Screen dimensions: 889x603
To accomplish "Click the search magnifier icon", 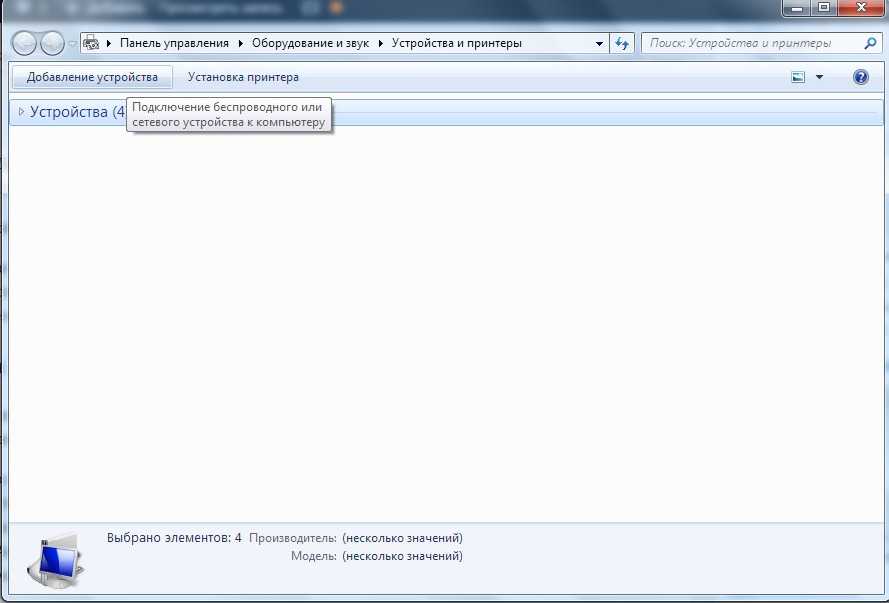I will point(869,43).
